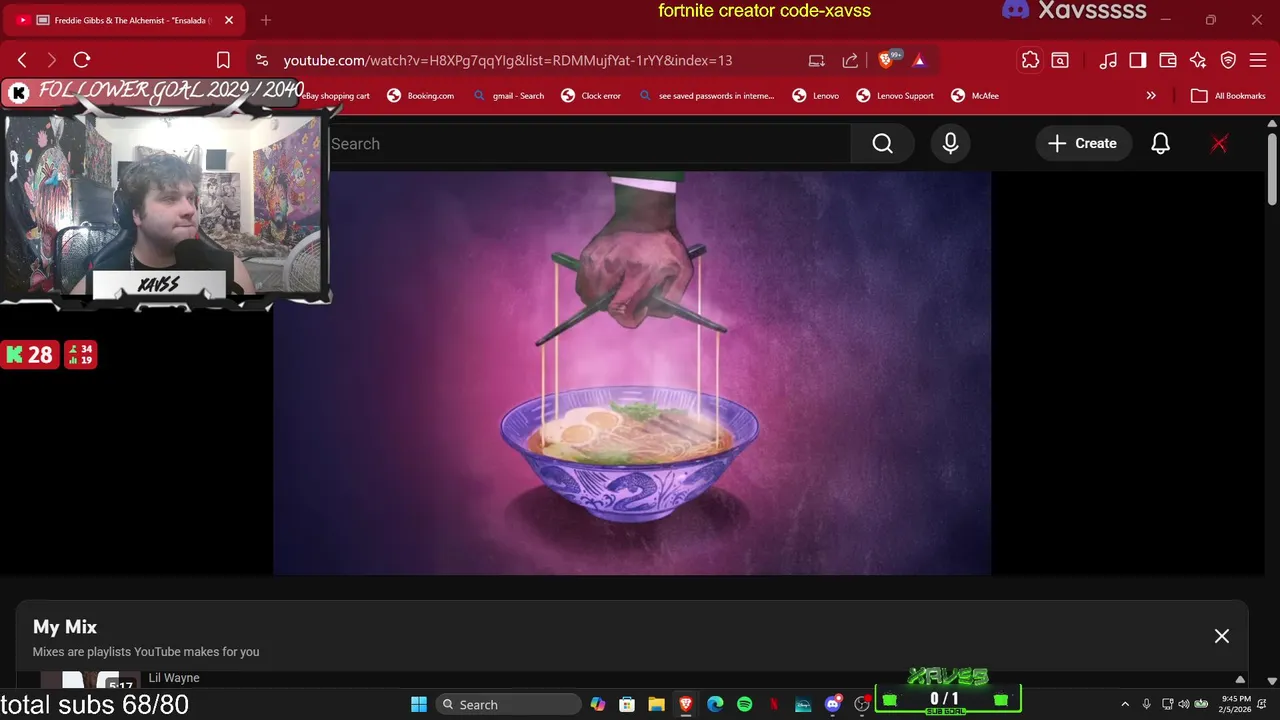Open the Windows Start menu
This screenshot has width=1280, height=720.
tap(419, 704)
